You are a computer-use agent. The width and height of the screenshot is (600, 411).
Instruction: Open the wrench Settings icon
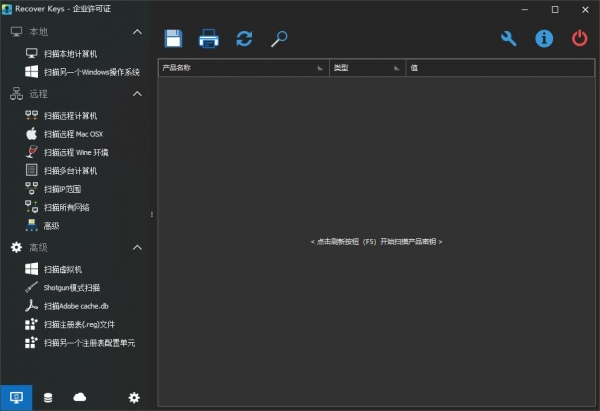point(508,39)
